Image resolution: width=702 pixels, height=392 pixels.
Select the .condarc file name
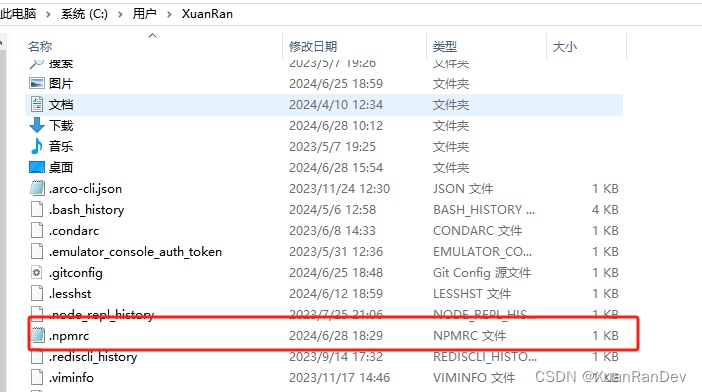[74, 231]
